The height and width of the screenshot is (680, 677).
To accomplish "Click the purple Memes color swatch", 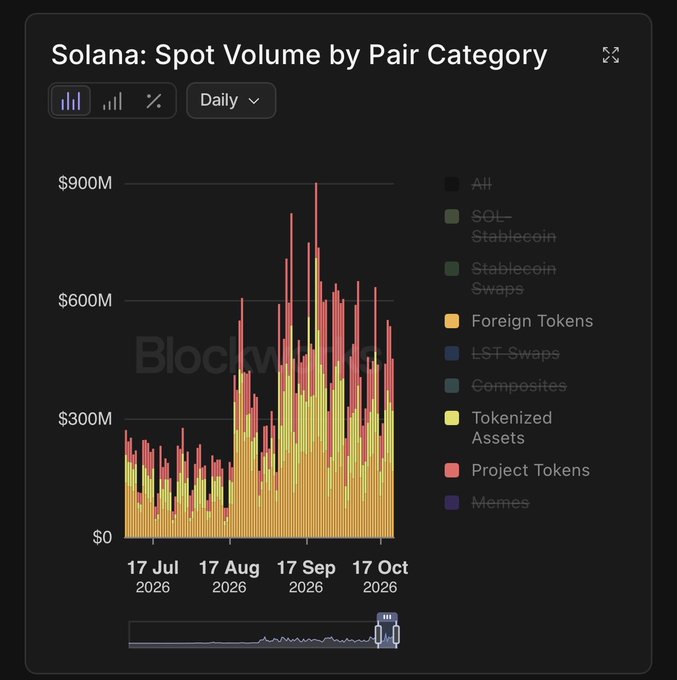I will coord(452,503).
